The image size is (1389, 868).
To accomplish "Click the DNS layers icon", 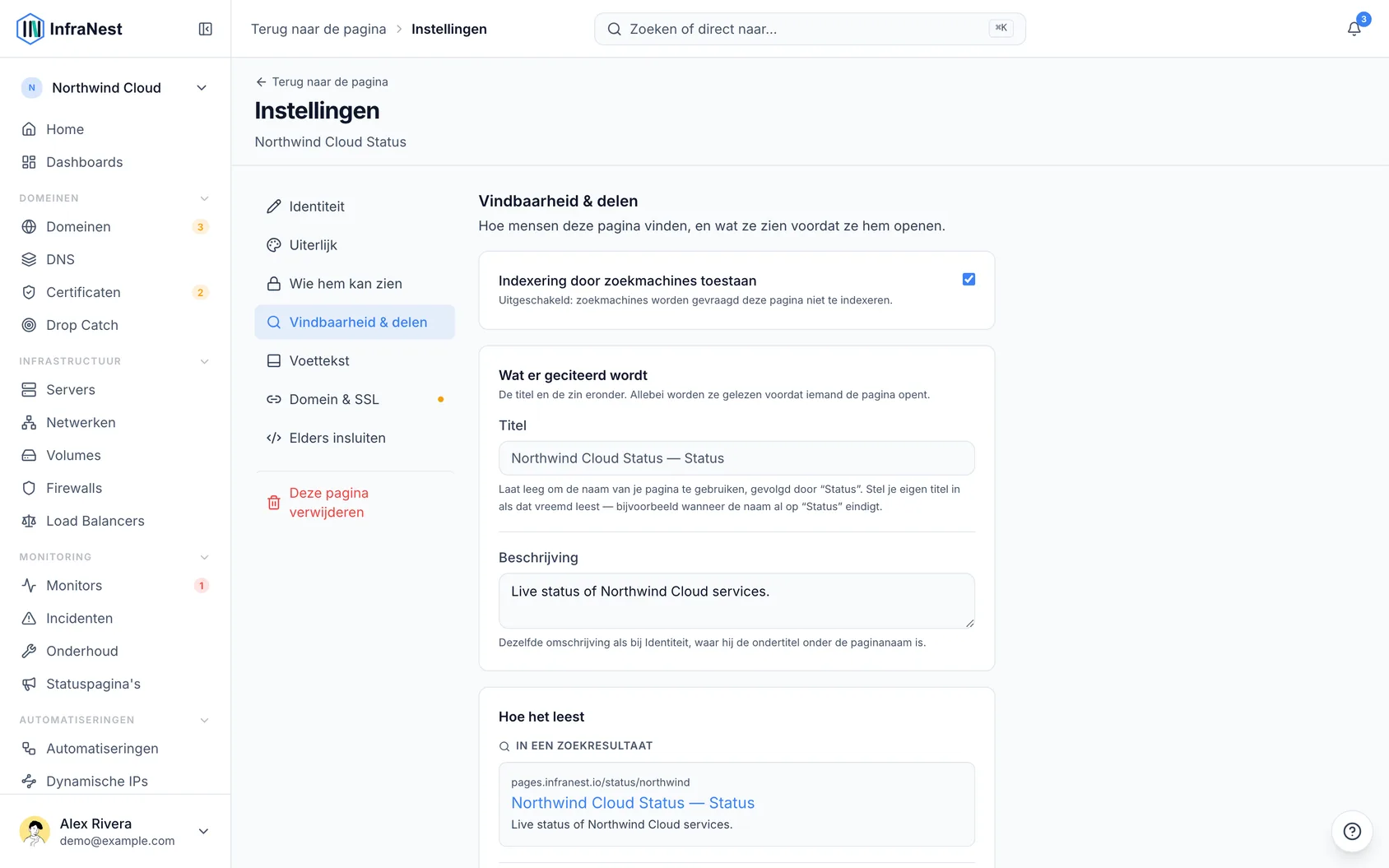I will (x=29, y=259).
